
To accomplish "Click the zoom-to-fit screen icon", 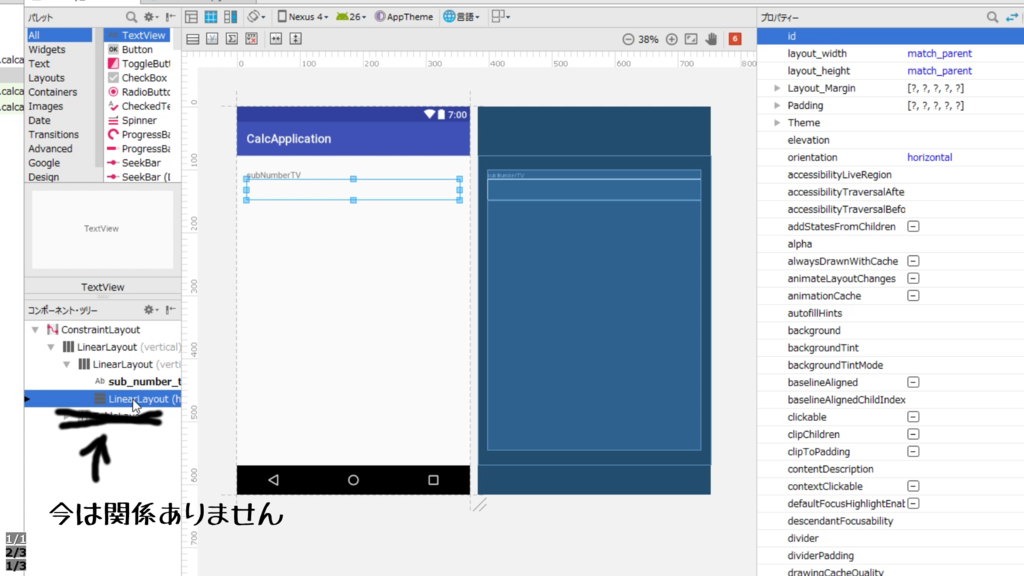I will 691,39.
